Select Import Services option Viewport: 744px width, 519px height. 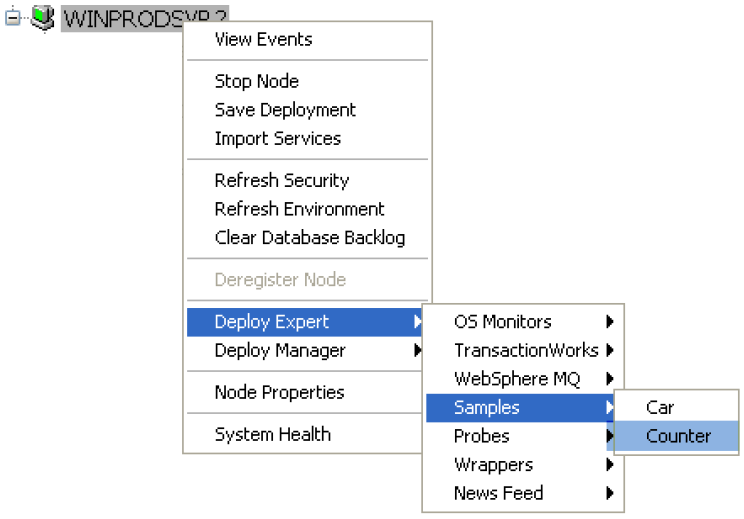click(307, 139)
